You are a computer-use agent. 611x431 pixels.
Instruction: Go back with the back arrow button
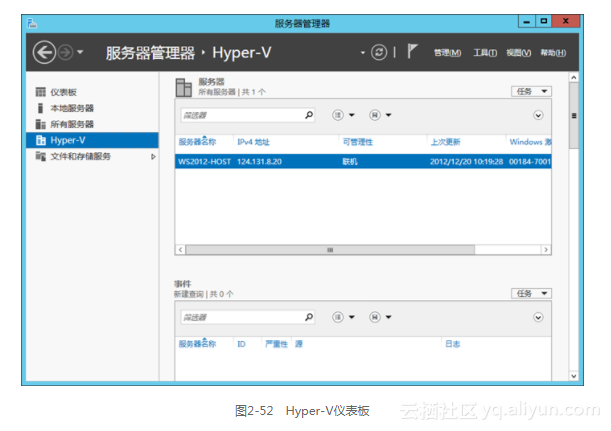point(44,52)
